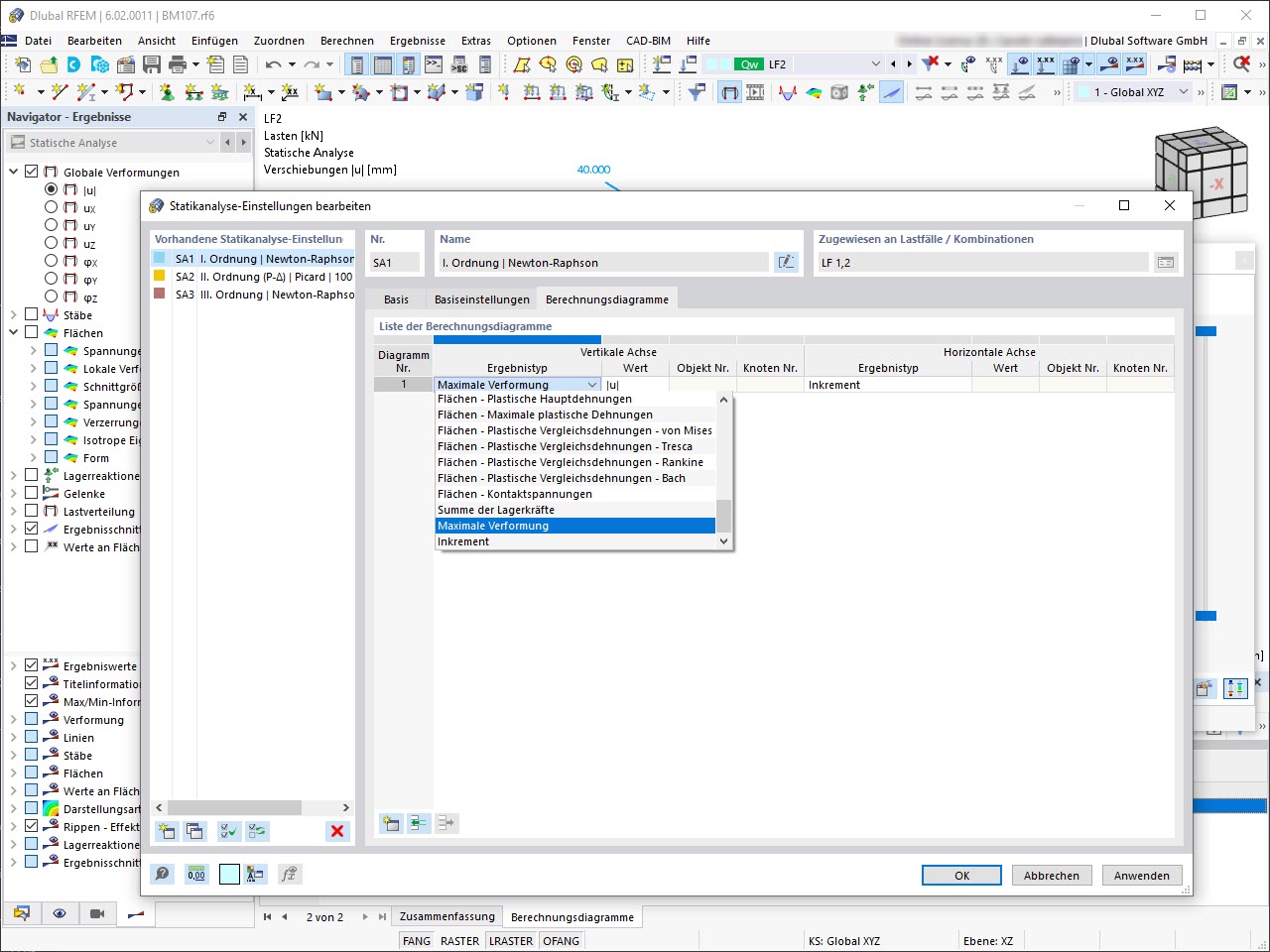Open units and decimal places settings
Viewport: 1270px width, 952px height.
coord(196,874)
